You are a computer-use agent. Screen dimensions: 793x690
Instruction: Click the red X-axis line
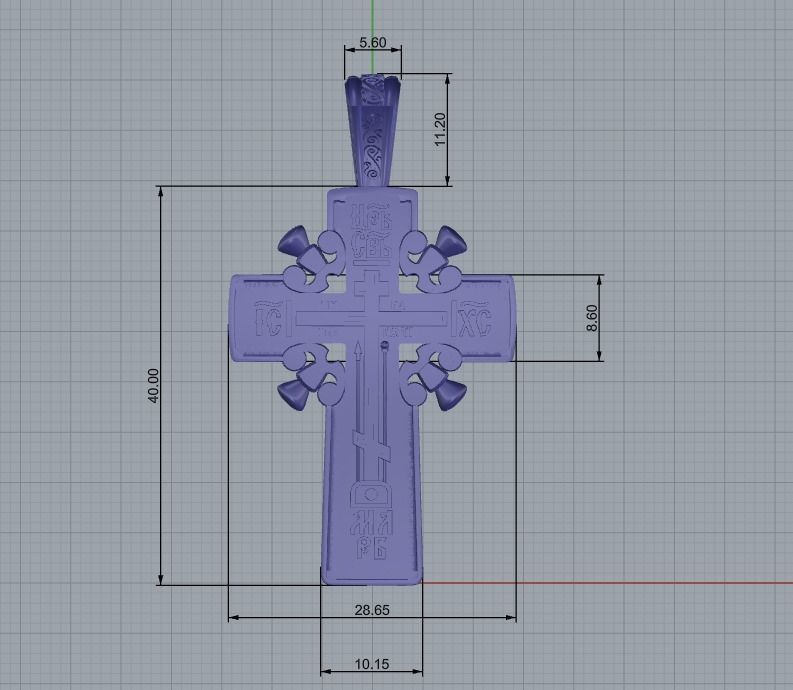point(607,583)
